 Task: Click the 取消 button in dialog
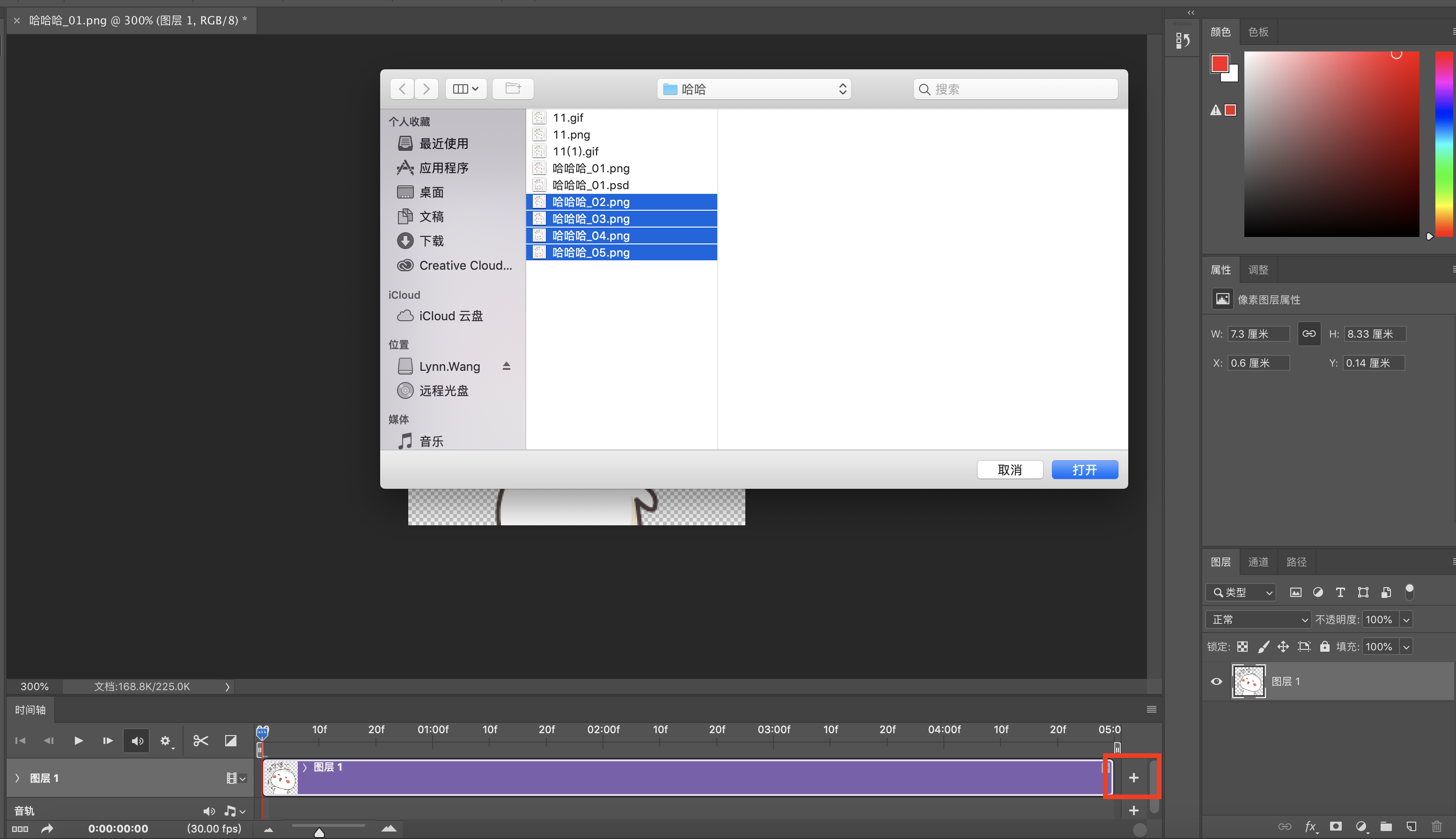point(1009,470)
